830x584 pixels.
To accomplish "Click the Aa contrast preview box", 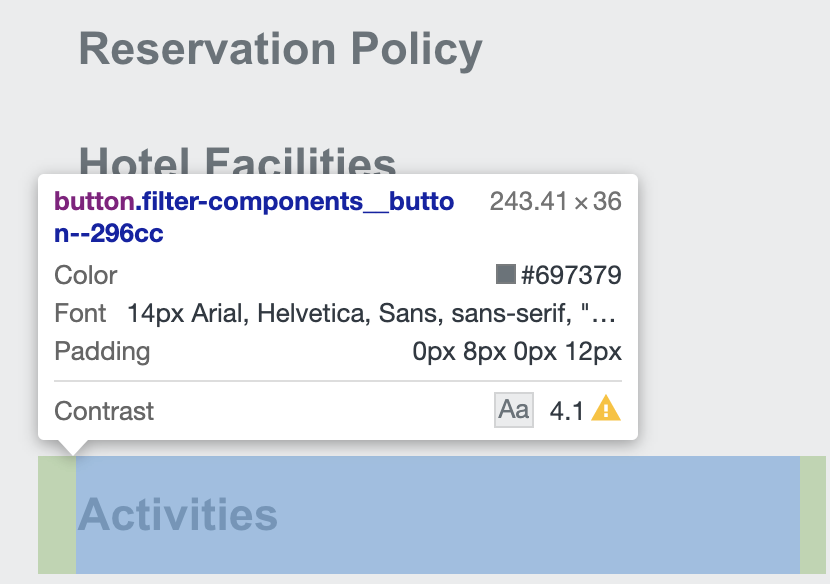I will (x=513, y=410).
